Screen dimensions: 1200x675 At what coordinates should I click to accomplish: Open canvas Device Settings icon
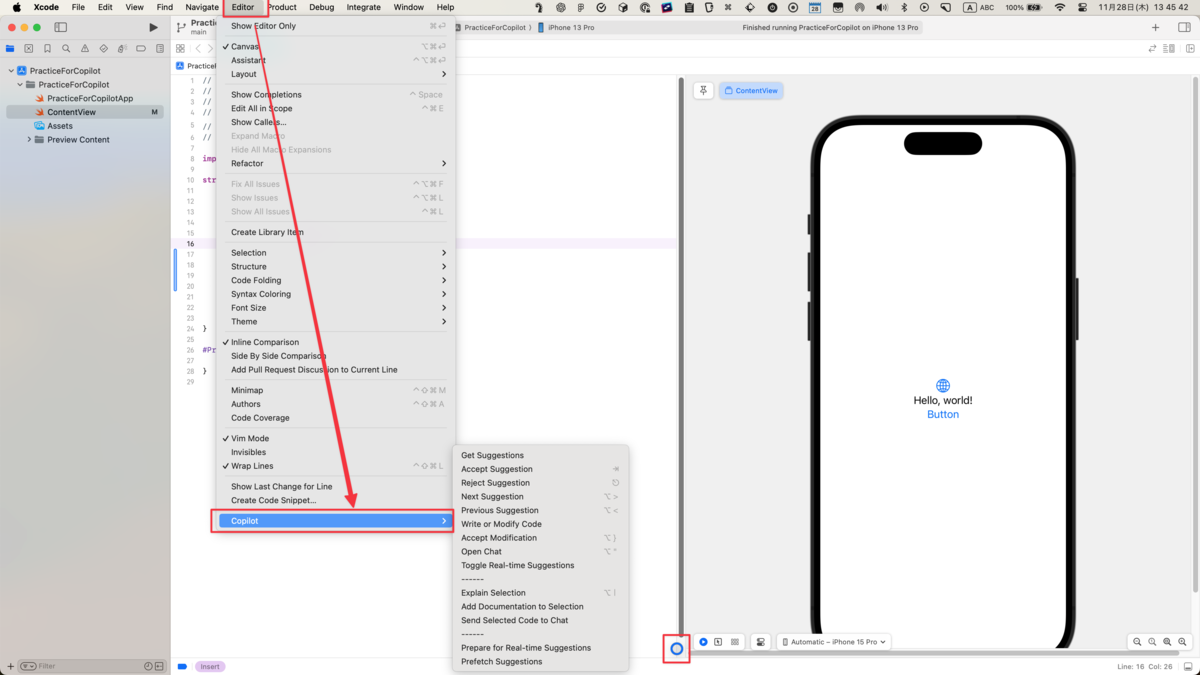[761, 642]
